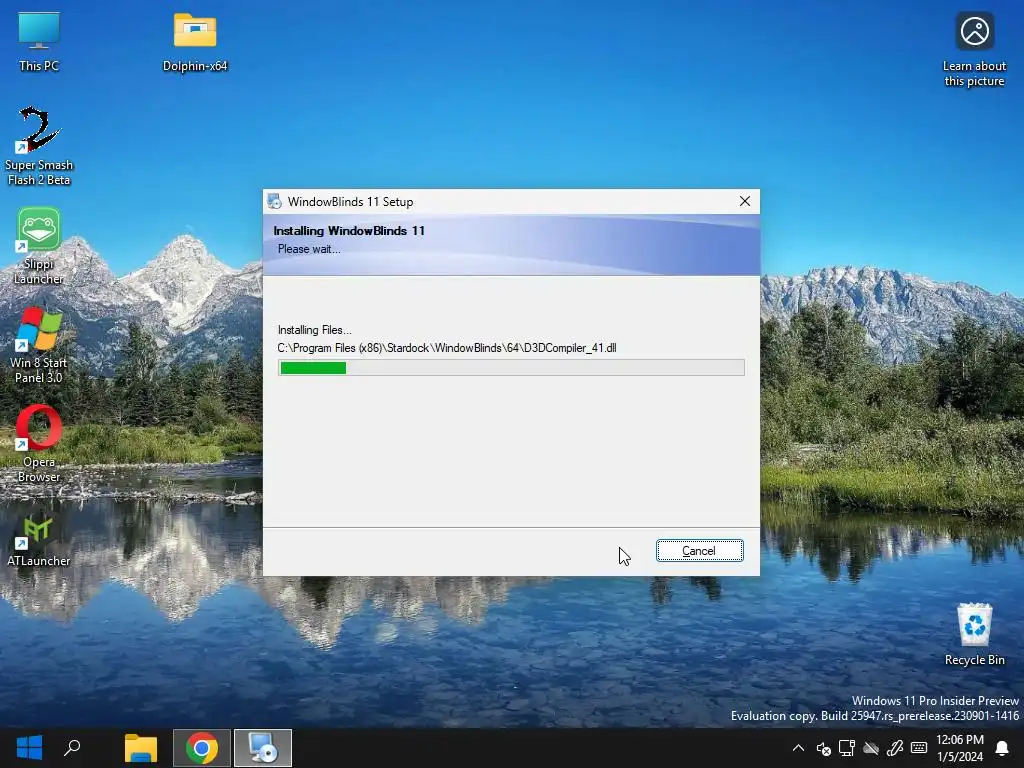Click the OneDrive cloud tray icon

coord(871,748)
